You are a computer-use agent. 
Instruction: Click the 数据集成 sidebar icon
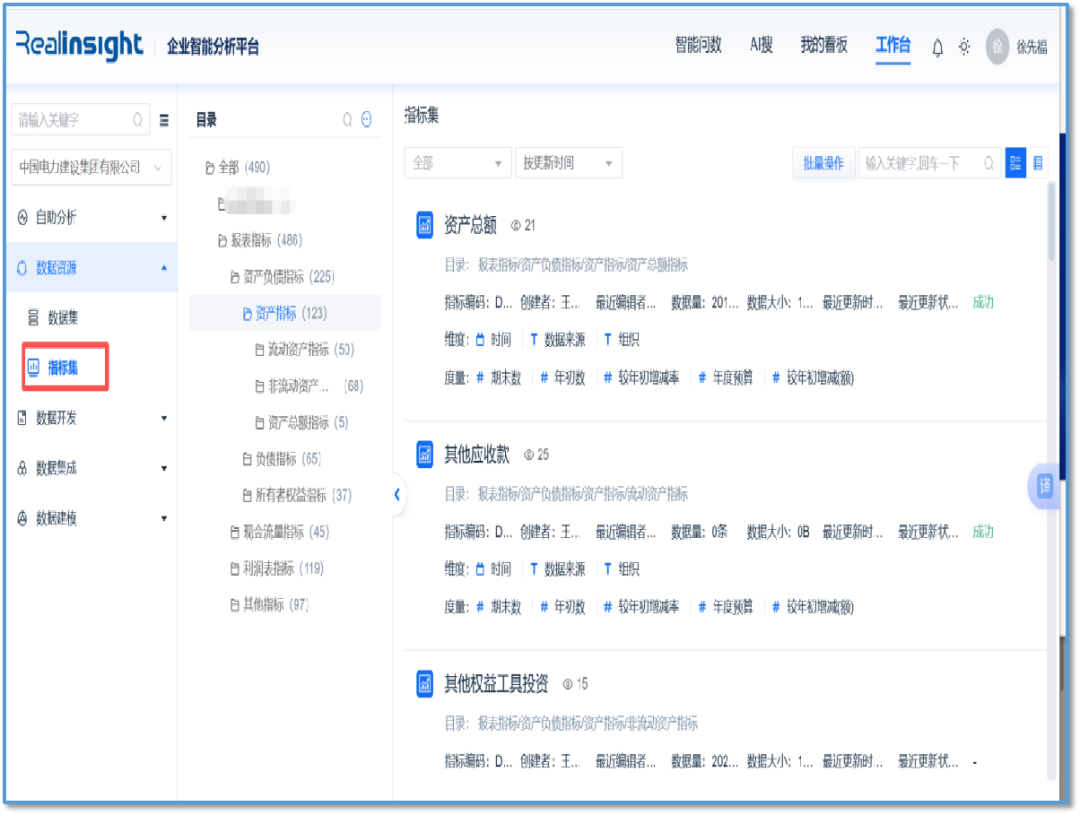click(x=22, y=468)
